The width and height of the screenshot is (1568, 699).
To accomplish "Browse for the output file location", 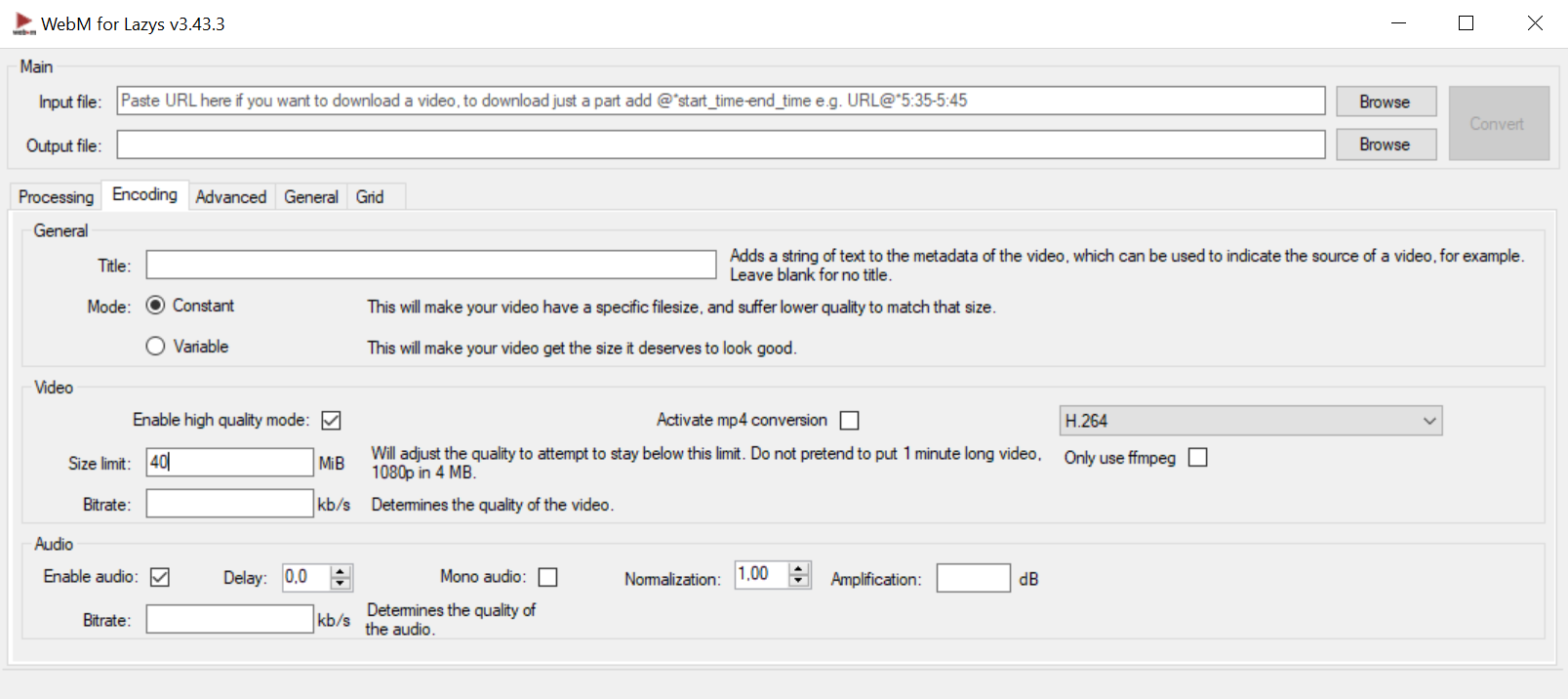I will [x=1386, y=144].
